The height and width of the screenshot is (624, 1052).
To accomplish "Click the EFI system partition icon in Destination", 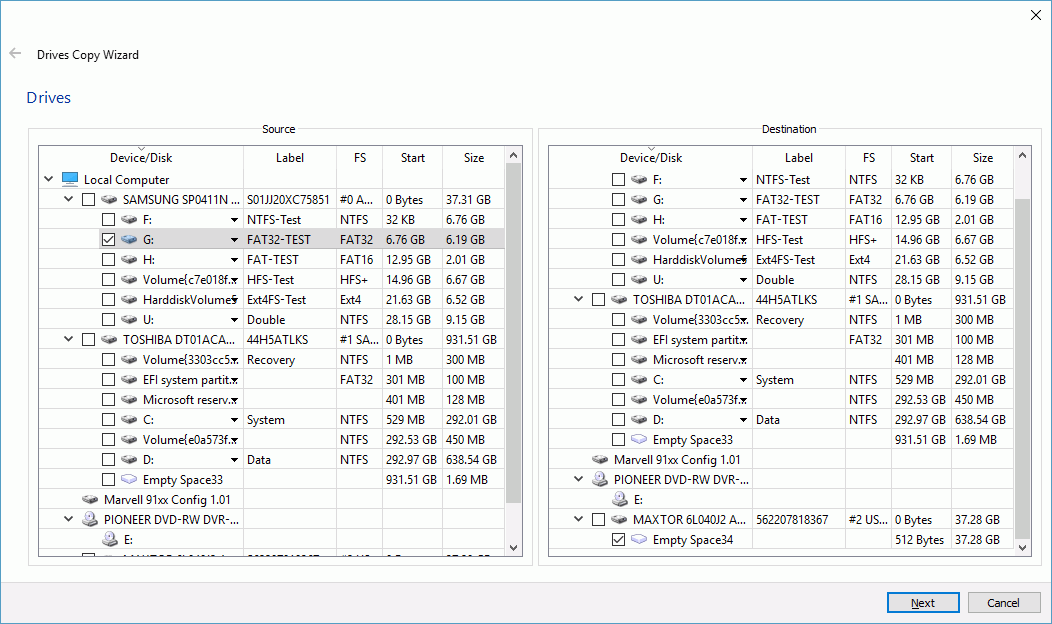I will pyautogui.click(x=639, y=340).
